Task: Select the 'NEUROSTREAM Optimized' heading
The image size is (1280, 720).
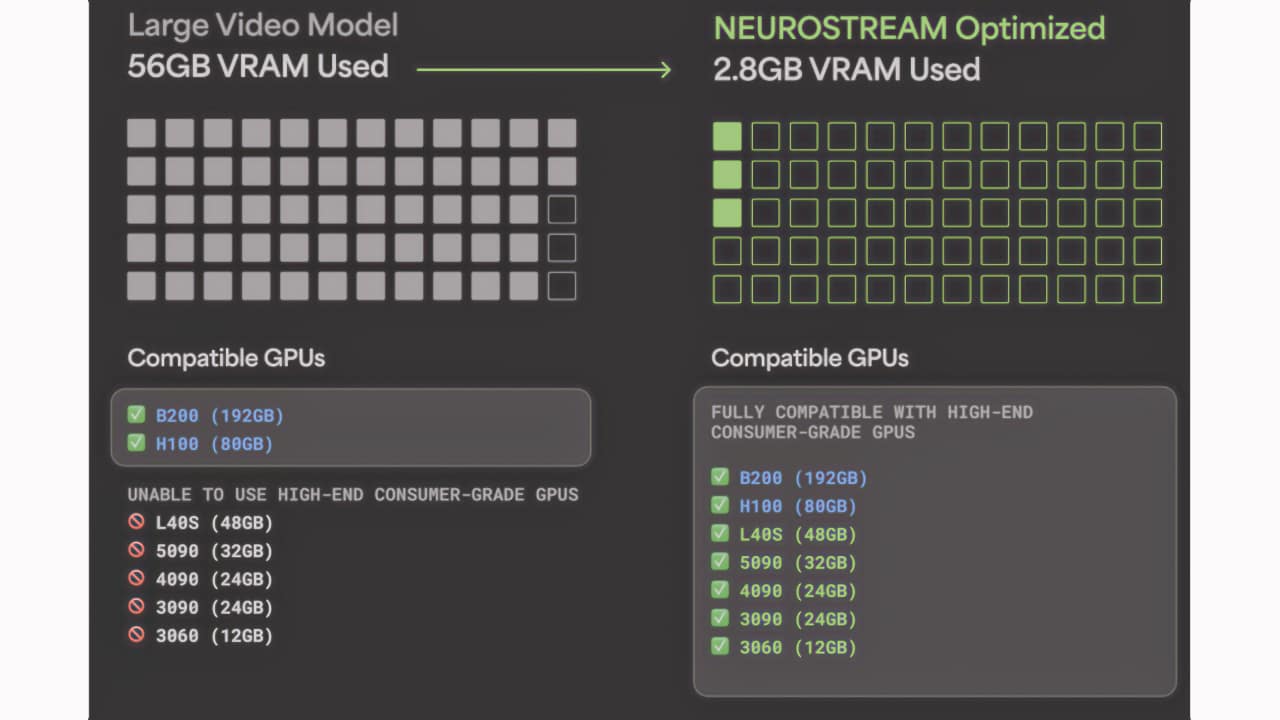Action: (909, 27)
